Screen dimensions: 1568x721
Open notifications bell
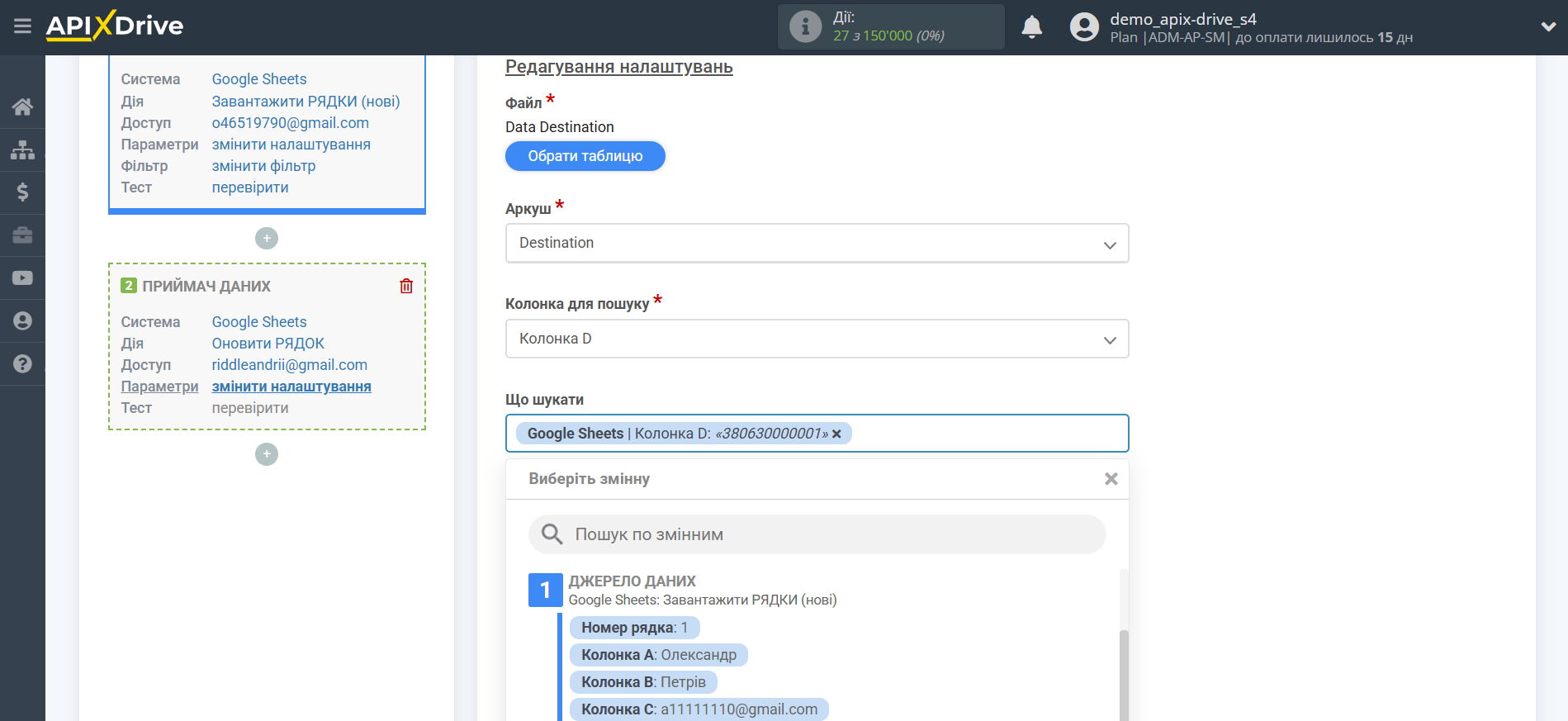coord(1031,27)
